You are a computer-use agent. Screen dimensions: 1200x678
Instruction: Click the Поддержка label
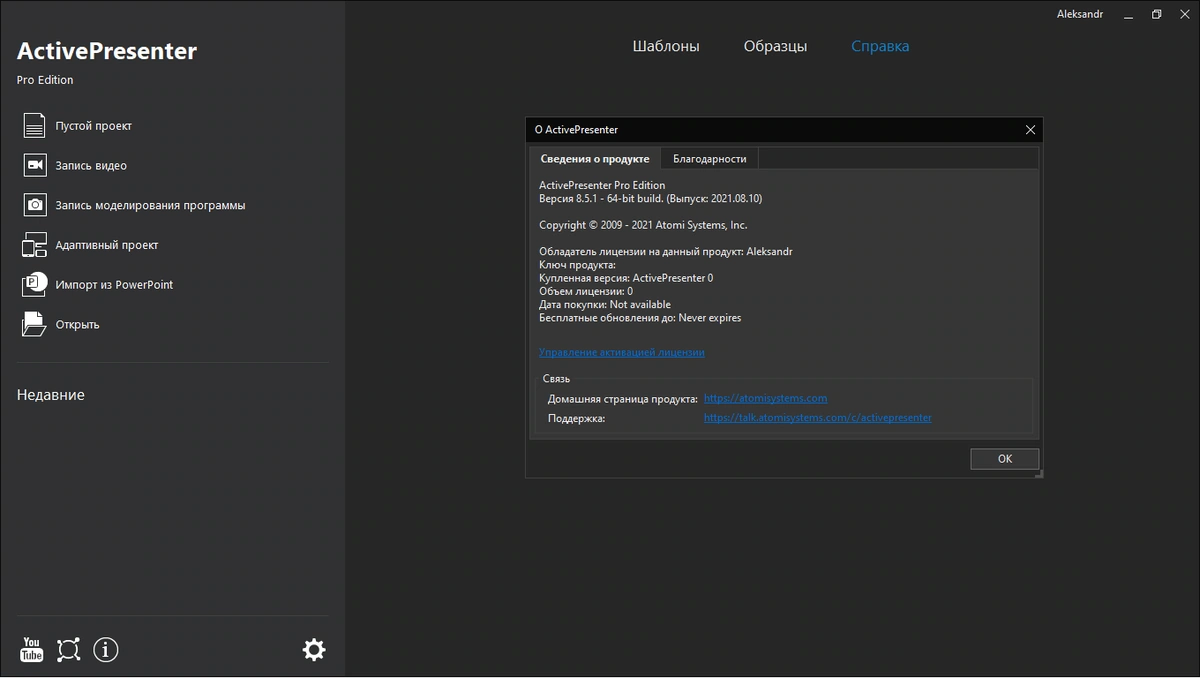click(576, 418)
